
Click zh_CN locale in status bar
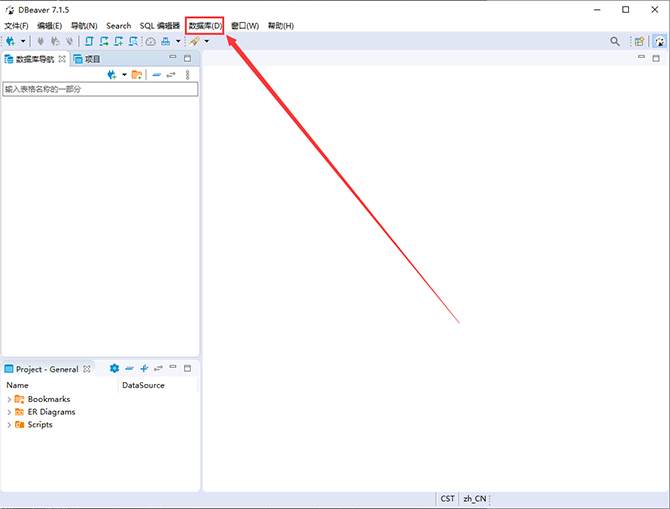[475, 499]
